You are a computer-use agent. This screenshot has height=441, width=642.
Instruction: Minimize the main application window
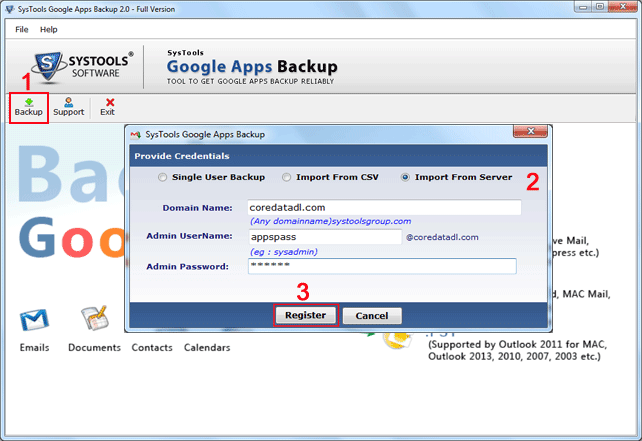pyautogui.click(x=583, y=7)
